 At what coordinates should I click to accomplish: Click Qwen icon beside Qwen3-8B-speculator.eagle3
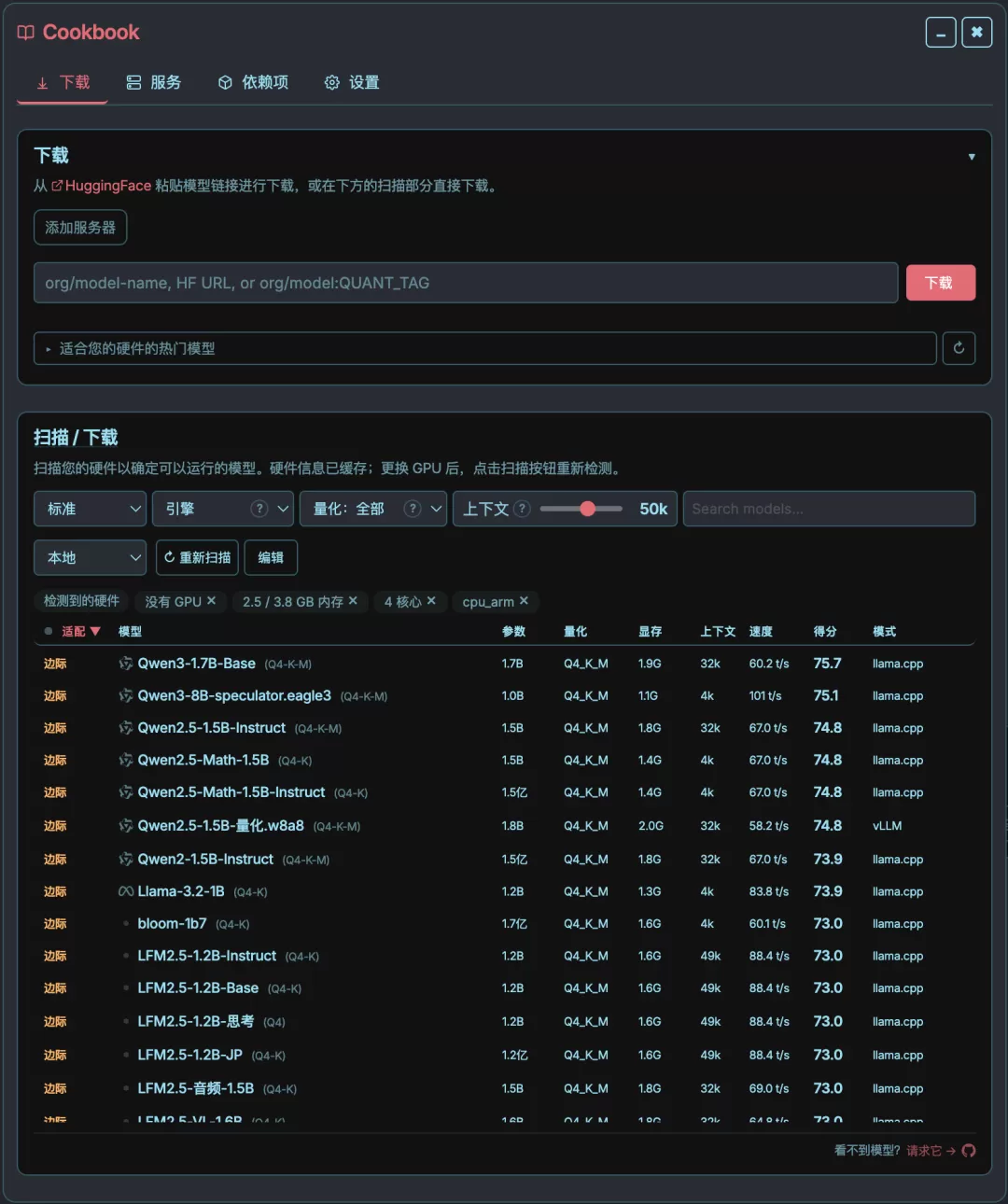pyautogui.click(x=126, y=696)
